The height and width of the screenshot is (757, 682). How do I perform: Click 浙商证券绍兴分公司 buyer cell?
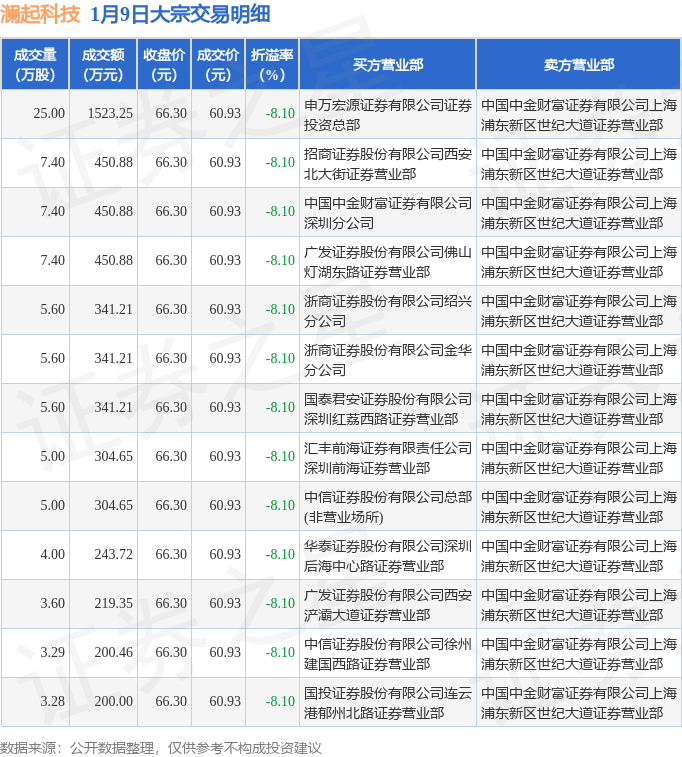(387, 310)
